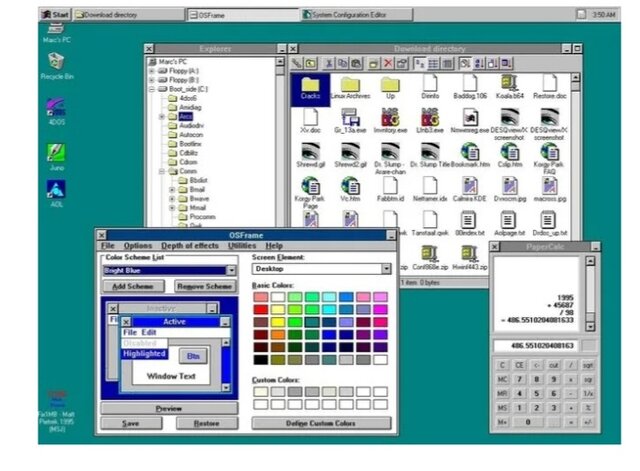Viewport: 640px width, 471px height.
Task: Click the wrench icon in Download directory toolbar
Action: coord(297,63)
